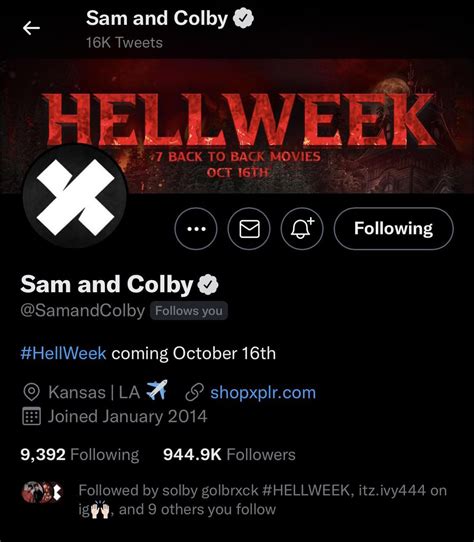Click the mutual followers avatar cluster
The image size is (474, 542).
click(42, 492)
